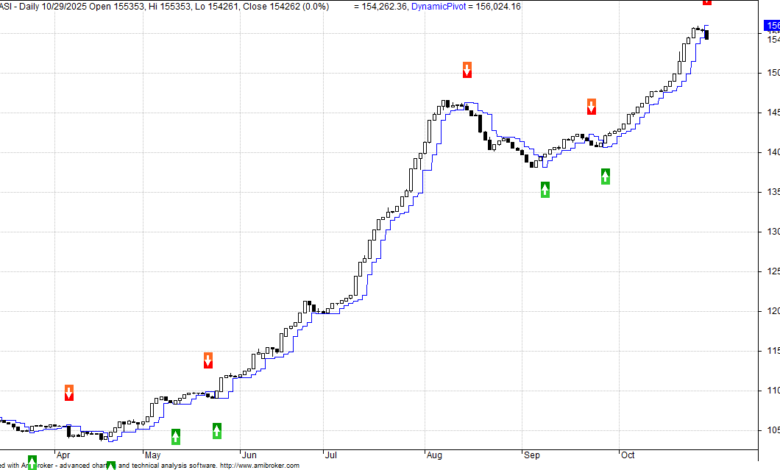Click the Aug label on date axis

coord(434,454)
